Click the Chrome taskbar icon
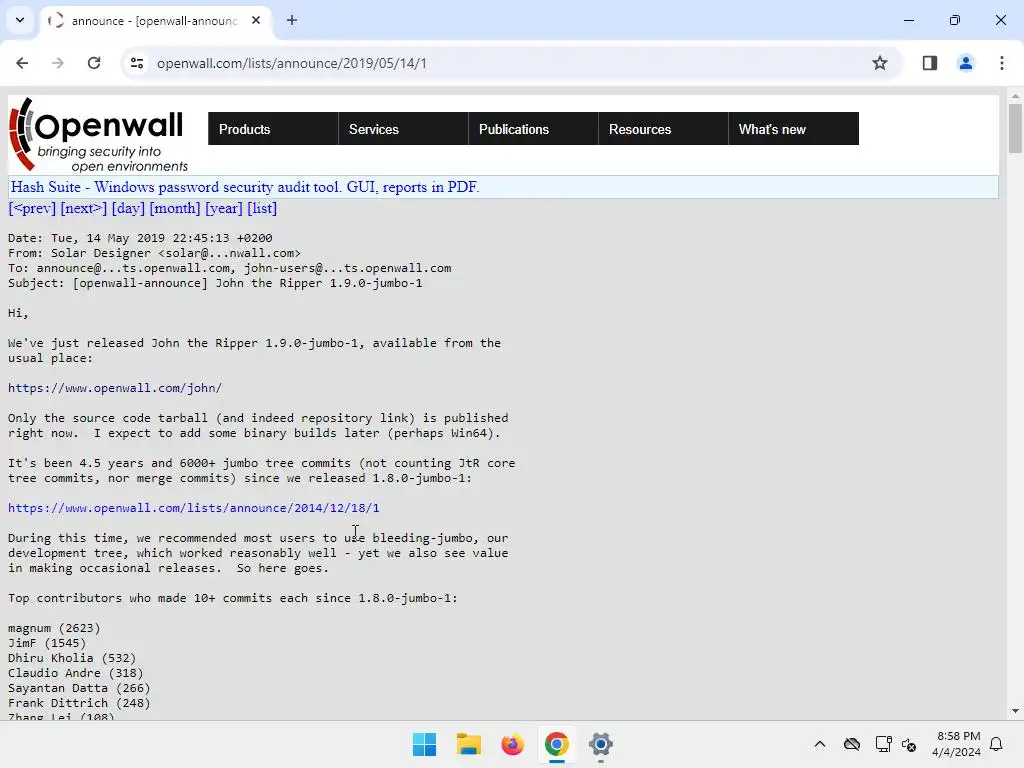This screenshot has height=768, width=1024. point(556,744)
